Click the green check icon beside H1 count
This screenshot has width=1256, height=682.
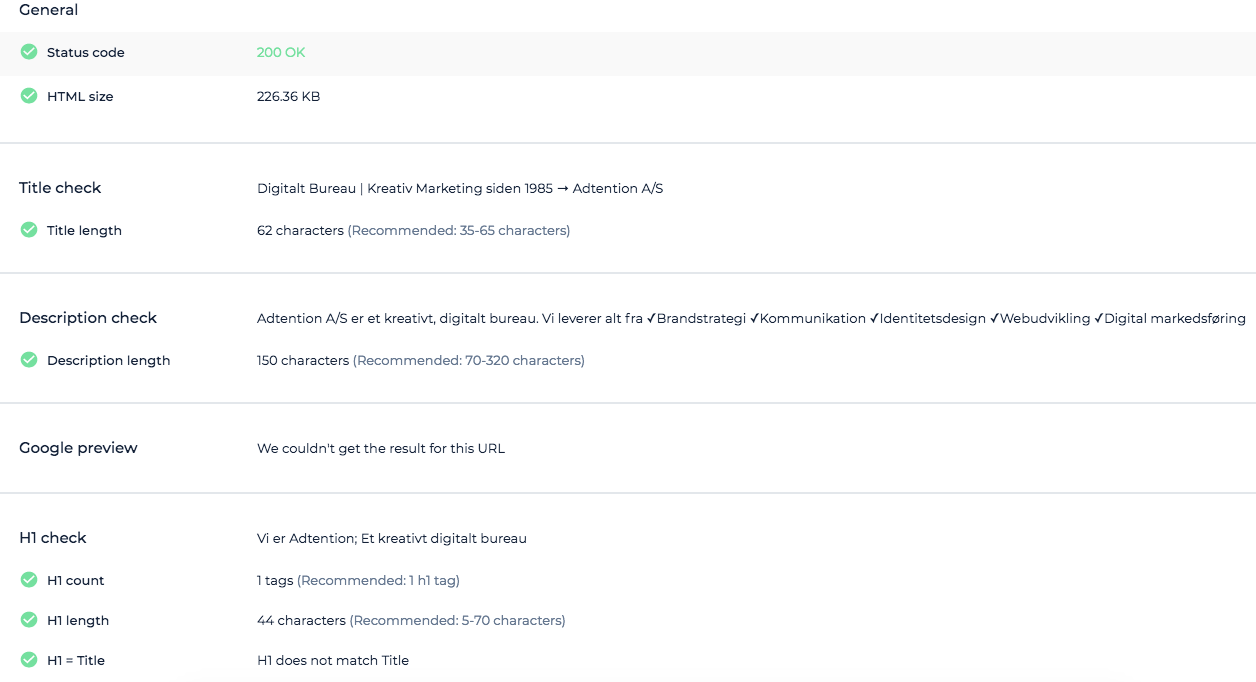pyautogui.click(x=28, y=580)
